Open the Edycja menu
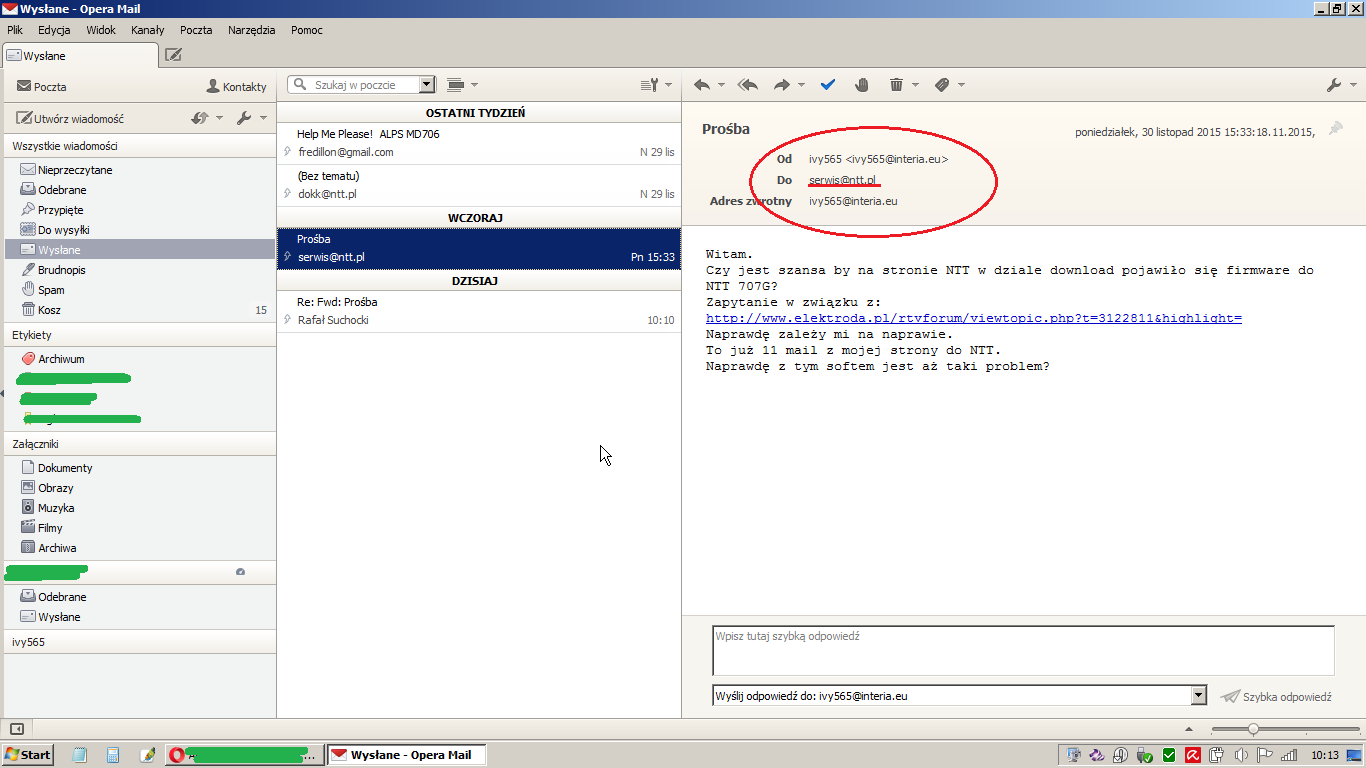1366x768 pixels. 54,30
